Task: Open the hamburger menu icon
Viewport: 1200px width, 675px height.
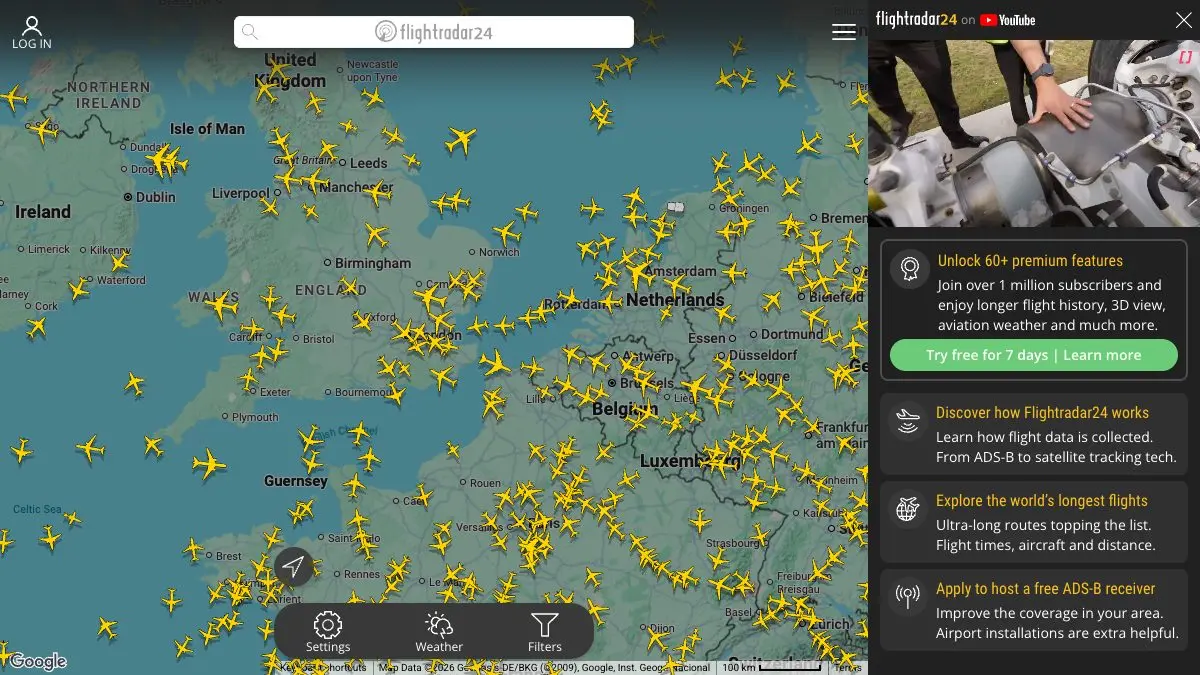Action: click(x=844, y=32)
